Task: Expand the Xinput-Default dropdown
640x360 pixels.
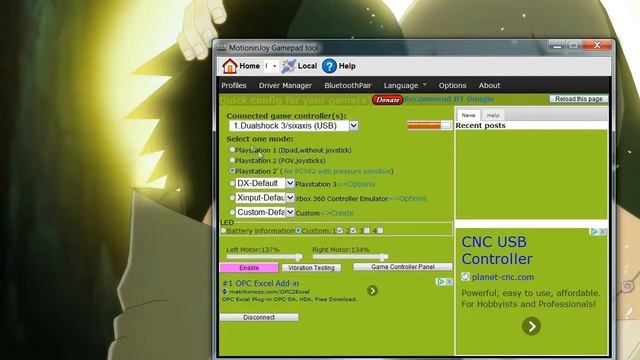Action: (x=290, y=198)
